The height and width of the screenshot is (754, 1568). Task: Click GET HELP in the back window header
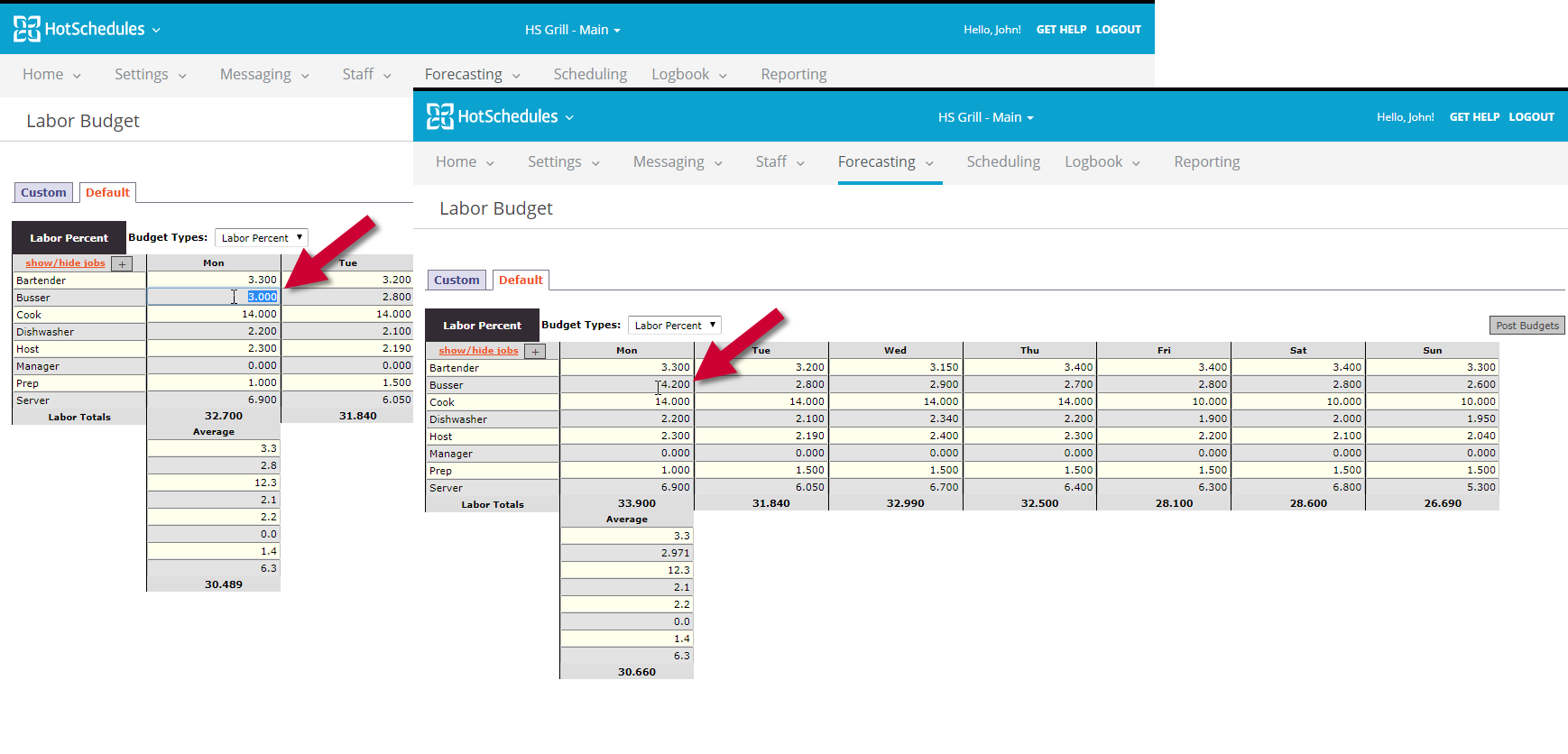tap(1061, 30)
